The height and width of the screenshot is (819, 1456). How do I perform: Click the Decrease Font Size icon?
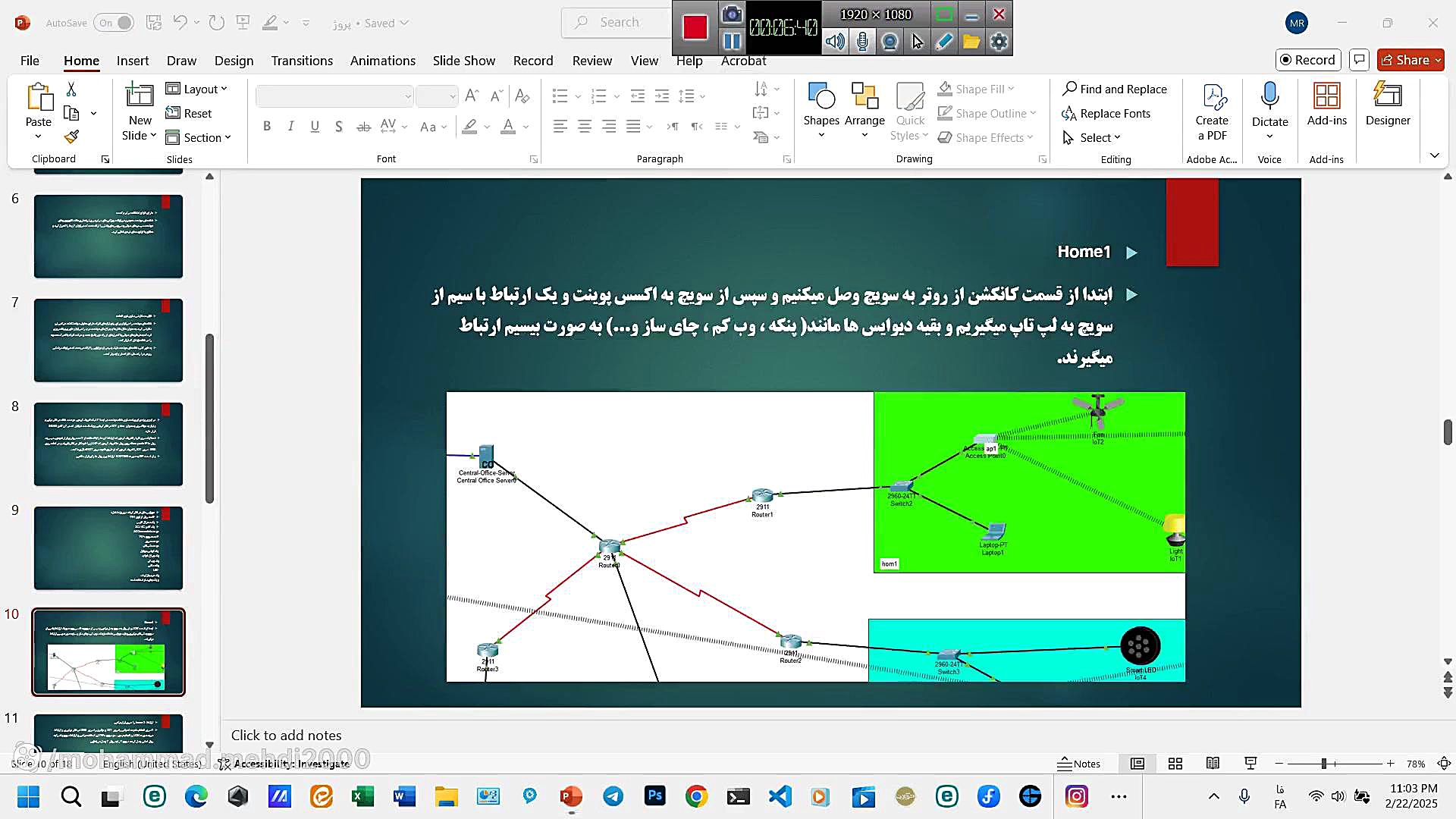(x=497, y=96)
